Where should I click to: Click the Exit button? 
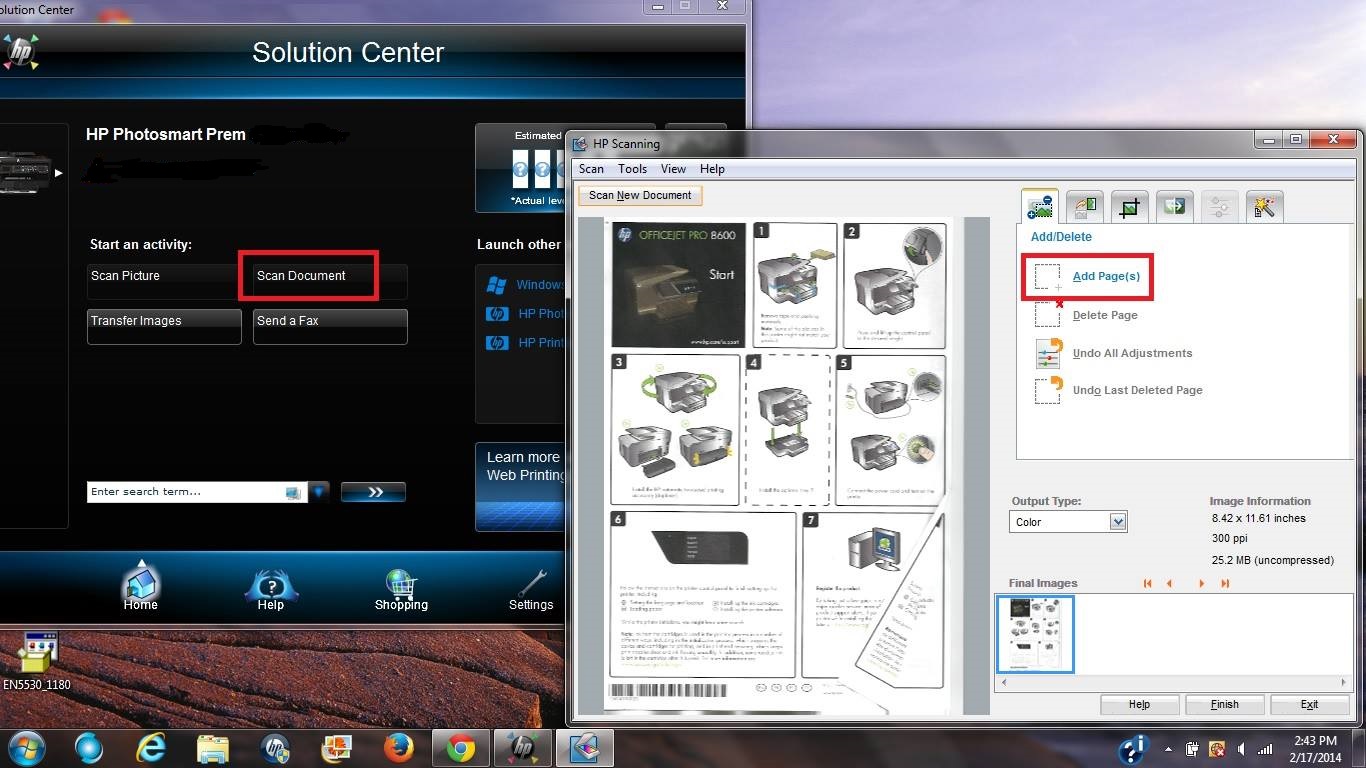coord(1309,704)
